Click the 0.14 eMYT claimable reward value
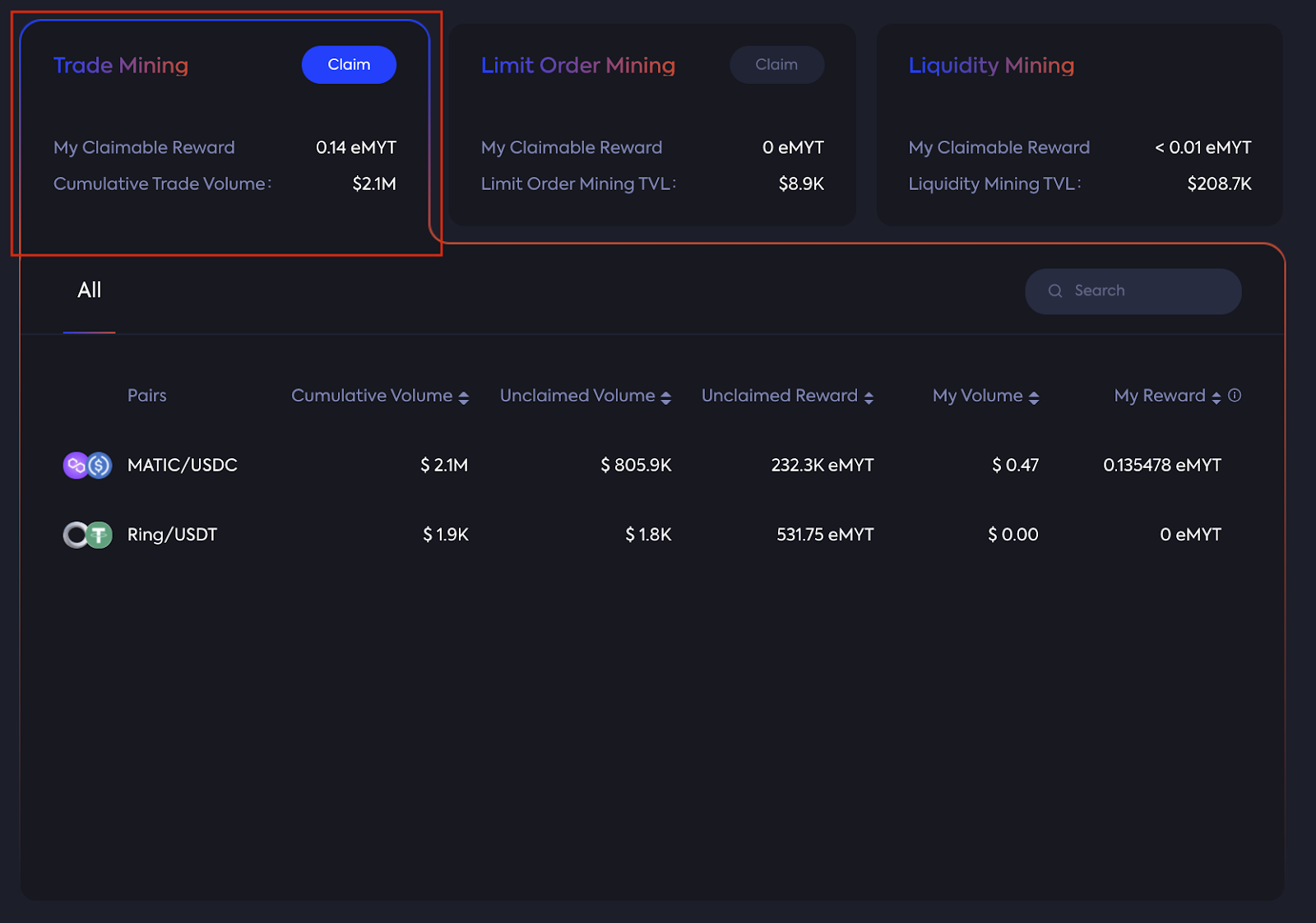 [x=356, y=148]
